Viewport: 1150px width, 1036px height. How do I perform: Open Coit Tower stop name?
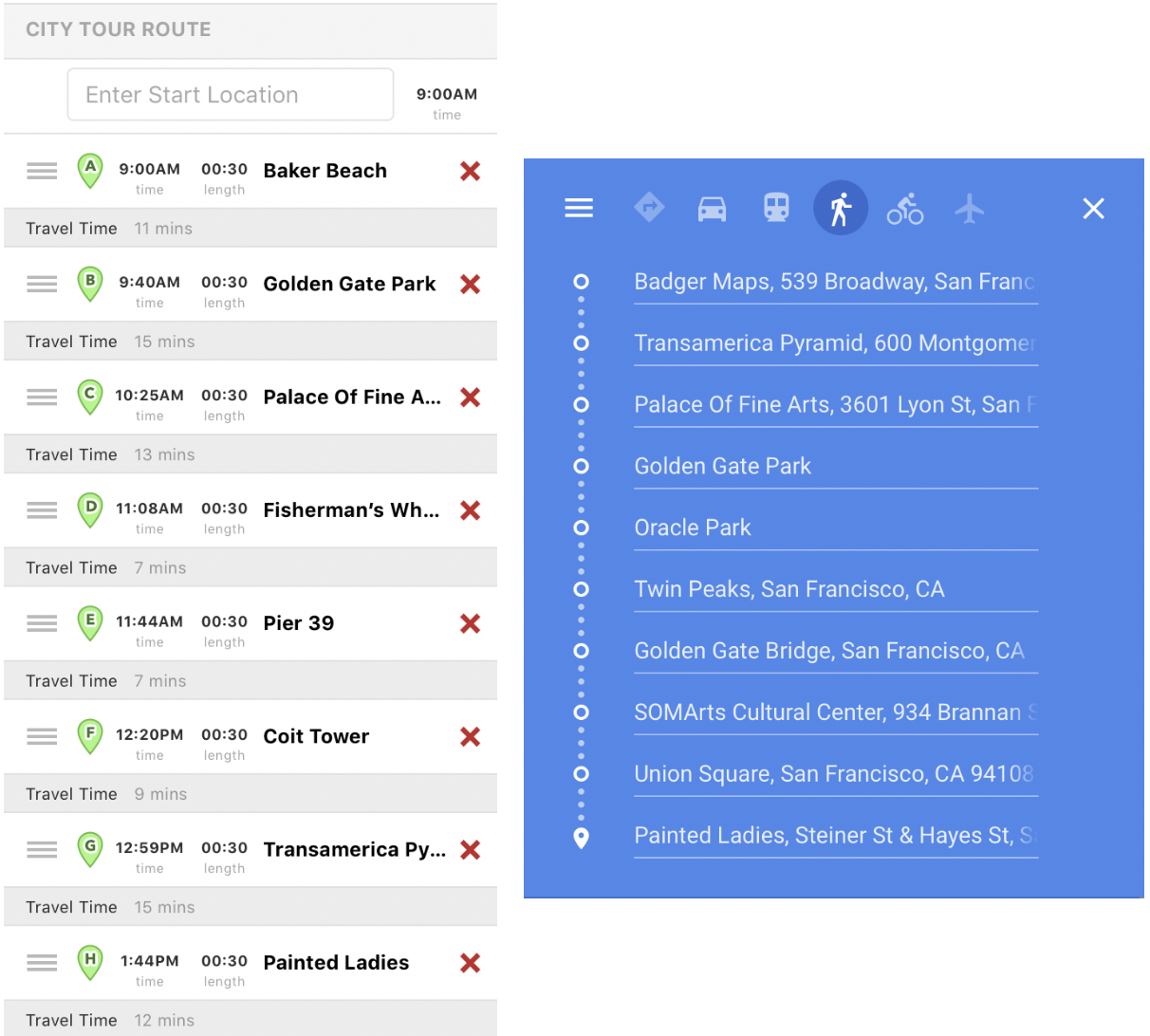coord(316,736)
